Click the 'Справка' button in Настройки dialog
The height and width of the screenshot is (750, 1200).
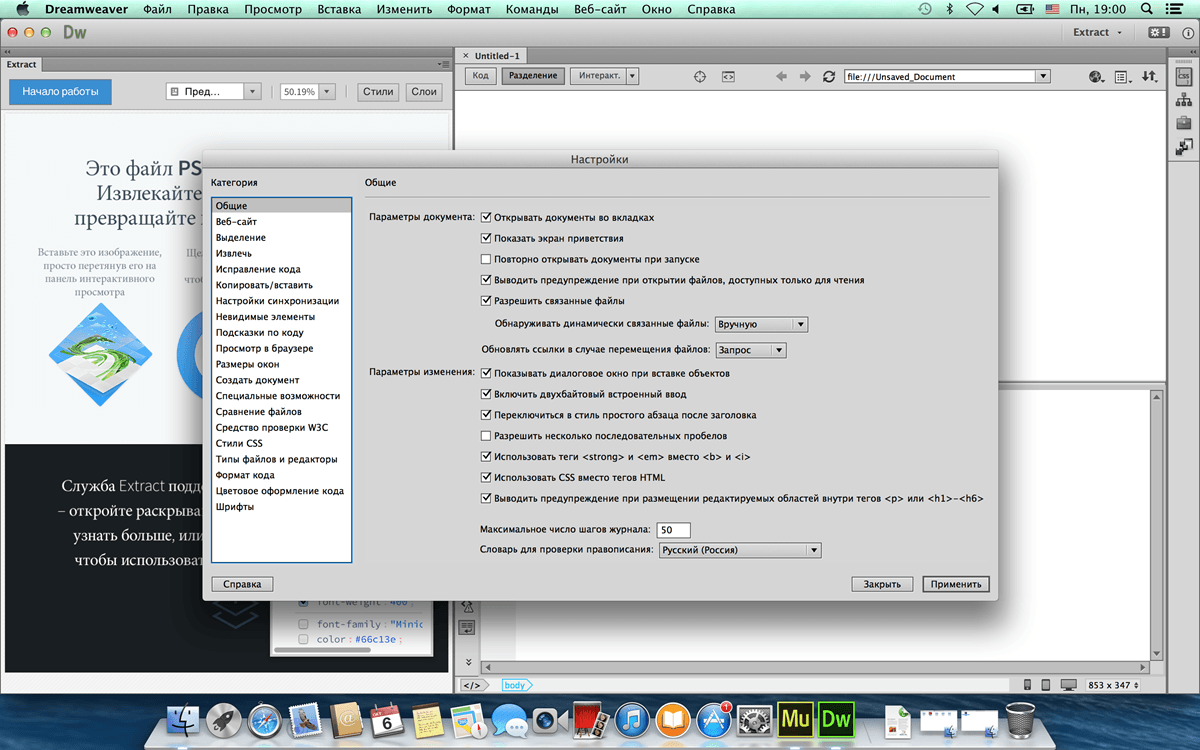click(x=242, y=584)
